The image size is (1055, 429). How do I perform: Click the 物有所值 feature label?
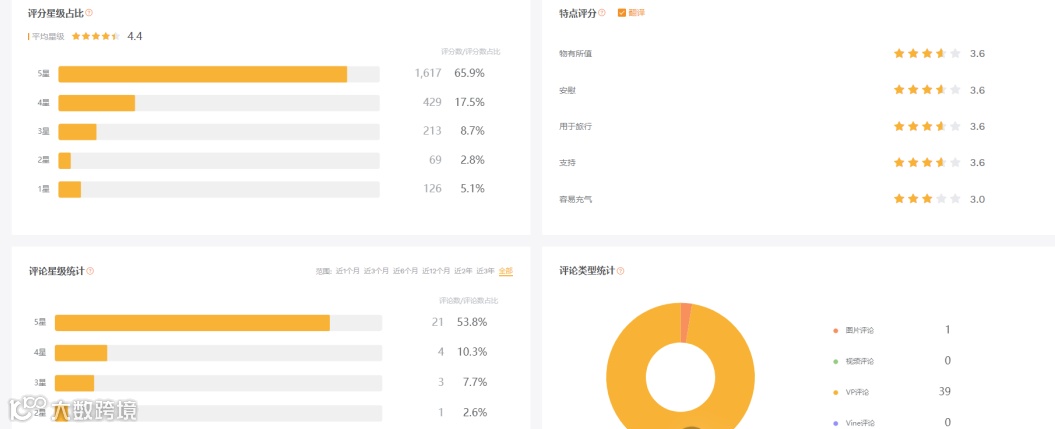point(575,54)
